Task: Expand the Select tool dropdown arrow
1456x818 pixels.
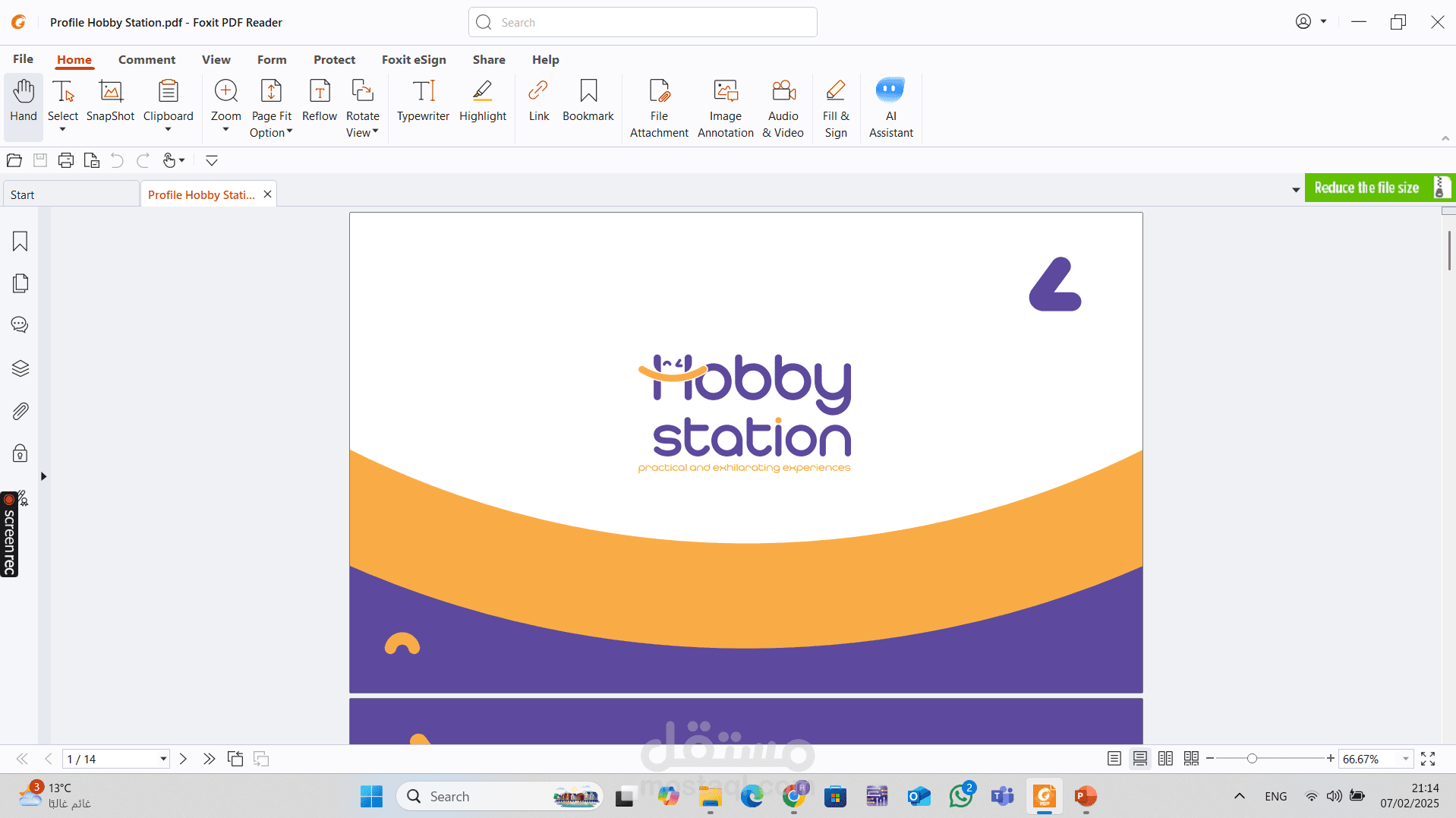Action: 63,130
